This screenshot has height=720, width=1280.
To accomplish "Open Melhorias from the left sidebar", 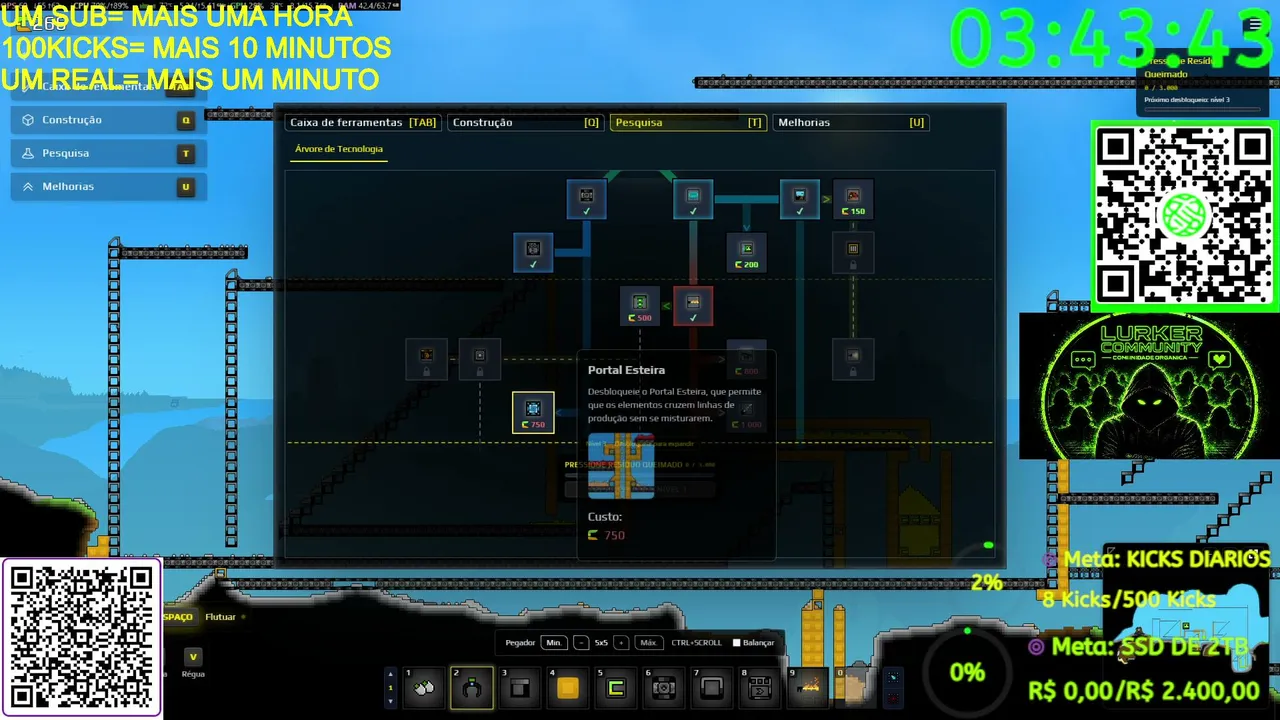I will point(109,187).
